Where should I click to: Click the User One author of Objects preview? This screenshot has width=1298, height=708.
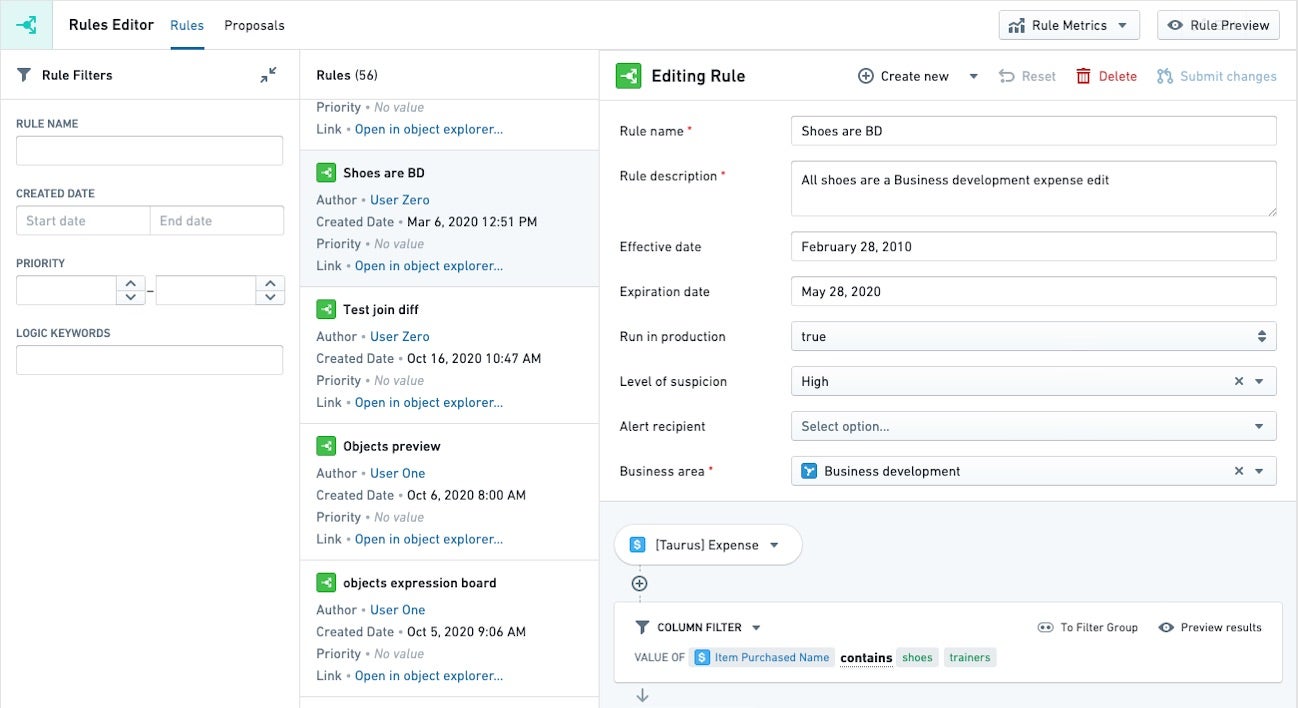[398, 473]
